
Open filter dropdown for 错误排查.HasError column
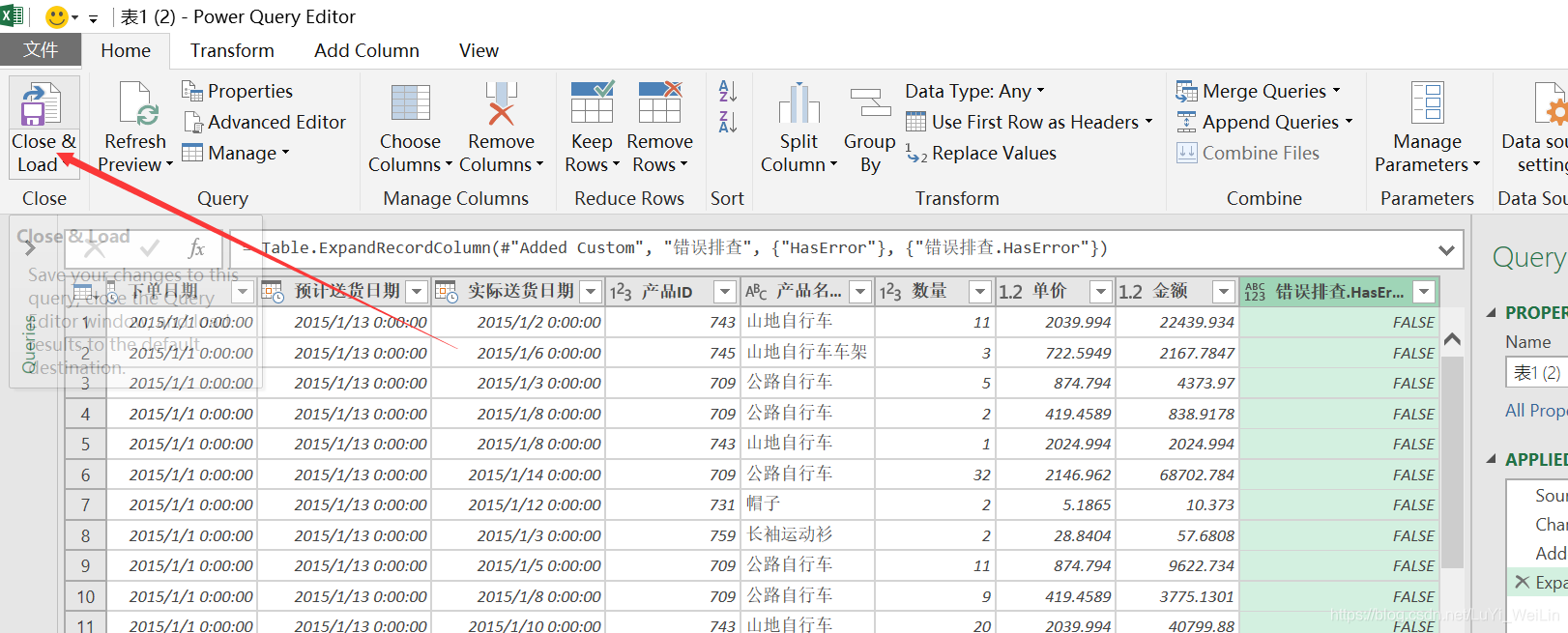(1423, 291)
